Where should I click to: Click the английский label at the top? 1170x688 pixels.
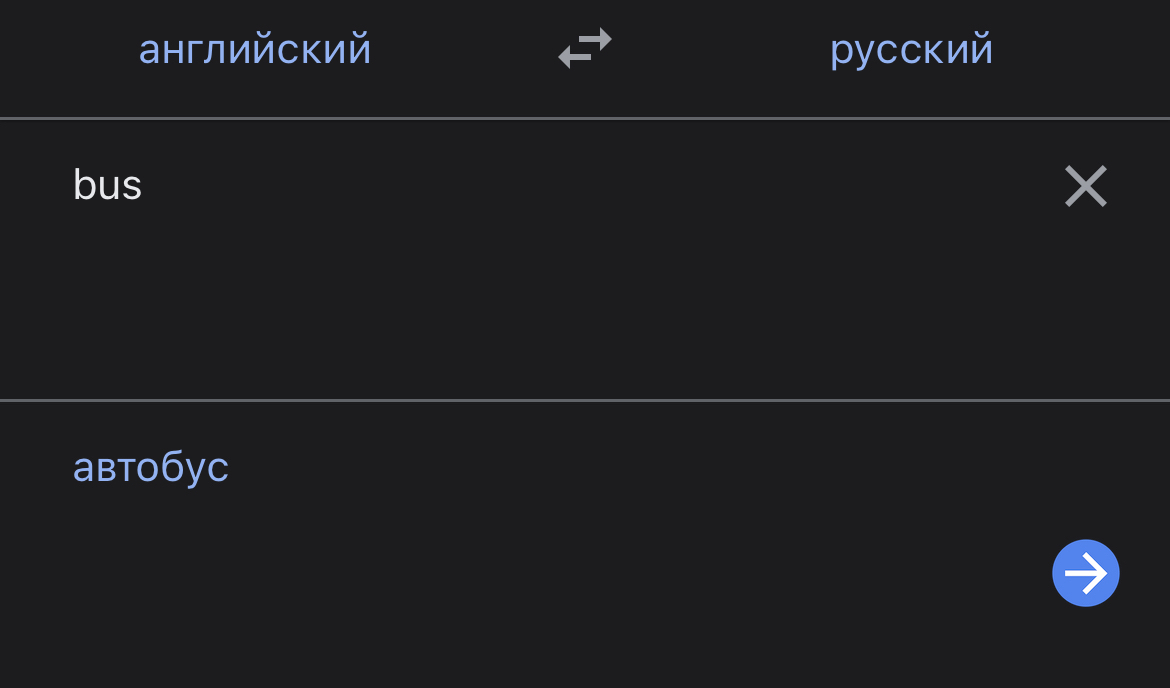[255, 49]
